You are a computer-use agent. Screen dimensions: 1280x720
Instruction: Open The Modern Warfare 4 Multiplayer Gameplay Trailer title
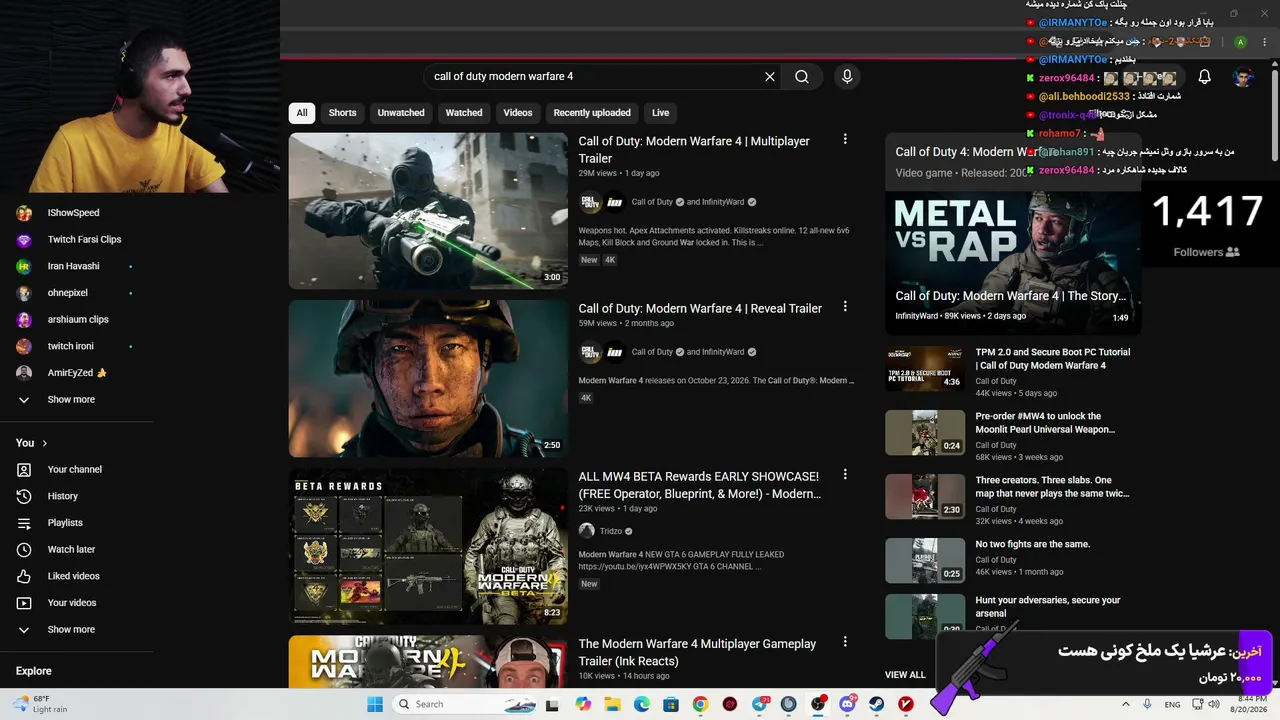(697, 653)
